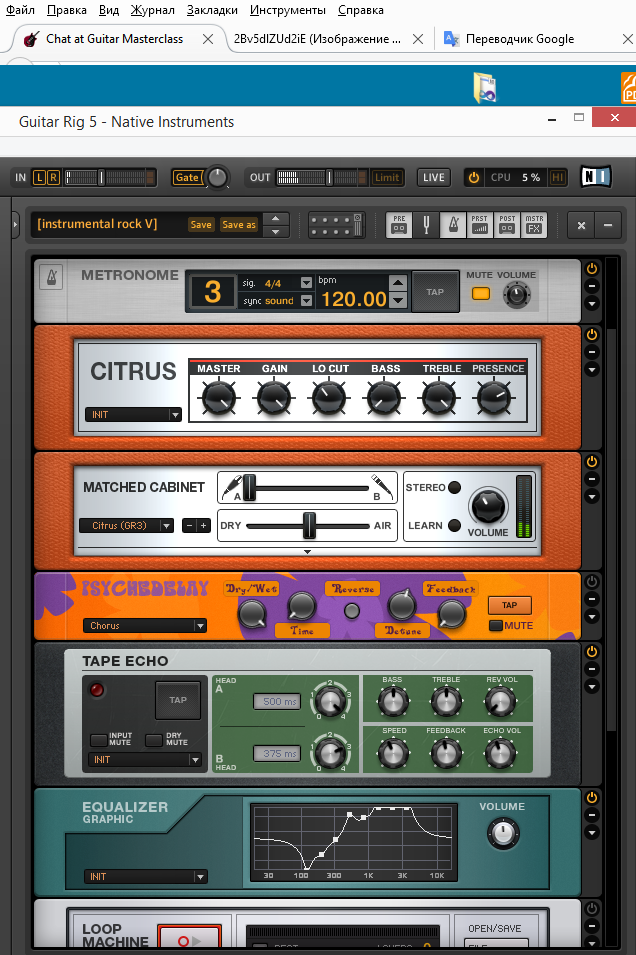Click the Tape Echo TAP button

click(x=178, y=700)
